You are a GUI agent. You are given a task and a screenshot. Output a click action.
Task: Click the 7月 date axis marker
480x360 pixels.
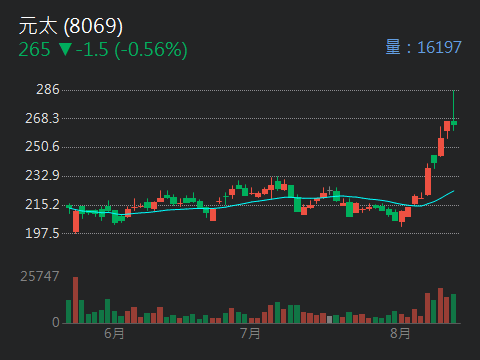(250, 333)
